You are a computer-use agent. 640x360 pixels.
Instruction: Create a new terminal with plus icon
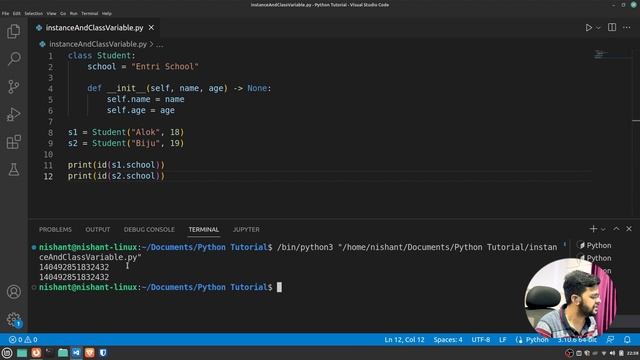pyautogui.click(x=593, y=229)
